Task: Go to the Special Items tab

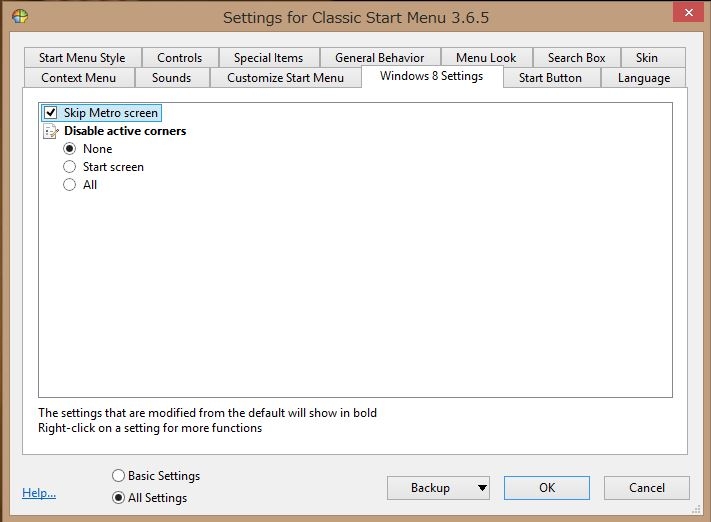Action: [269, 58]
